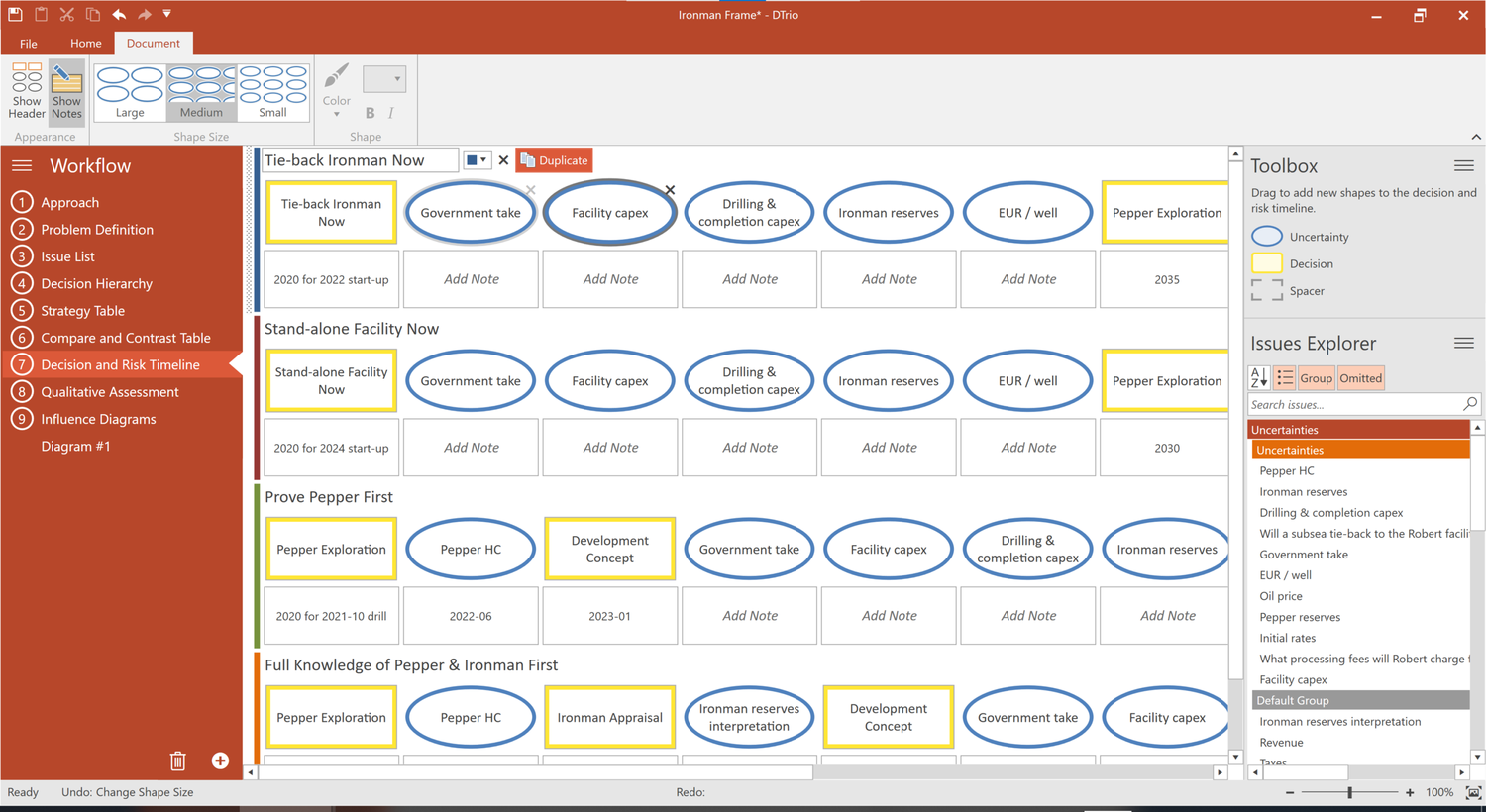The width and height of the screenshot is (1486, 812).
Task: Go to Approach workflow step
Action: coord(70,202)
